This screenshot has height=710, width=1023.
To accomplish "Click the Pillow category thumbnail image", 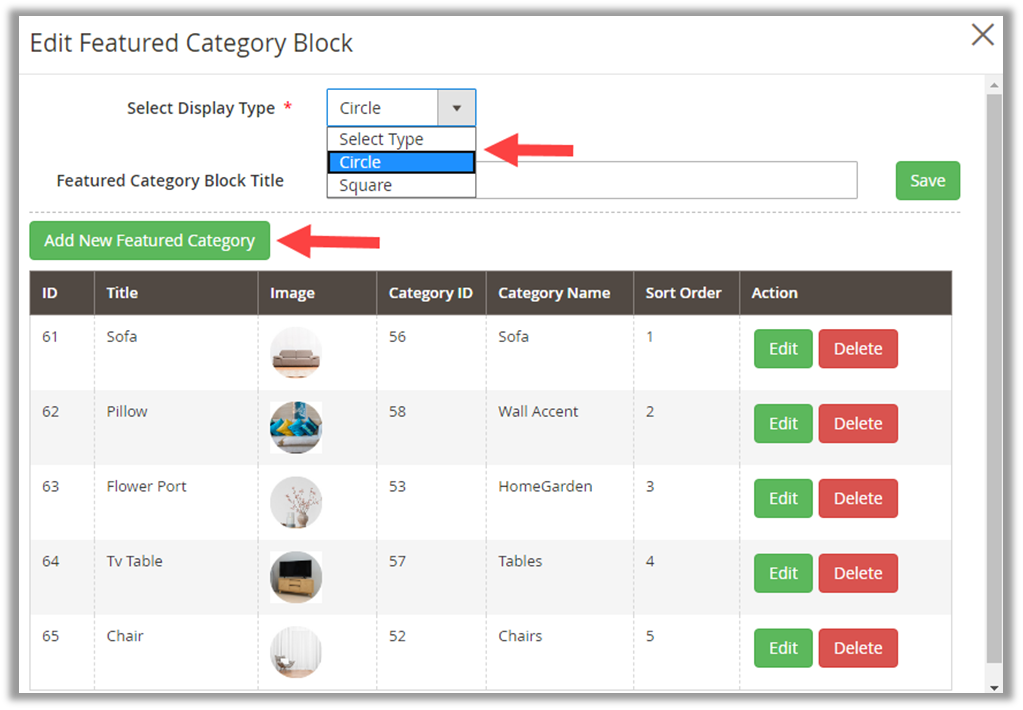I will pyautogui.click(x=296, y=427).
